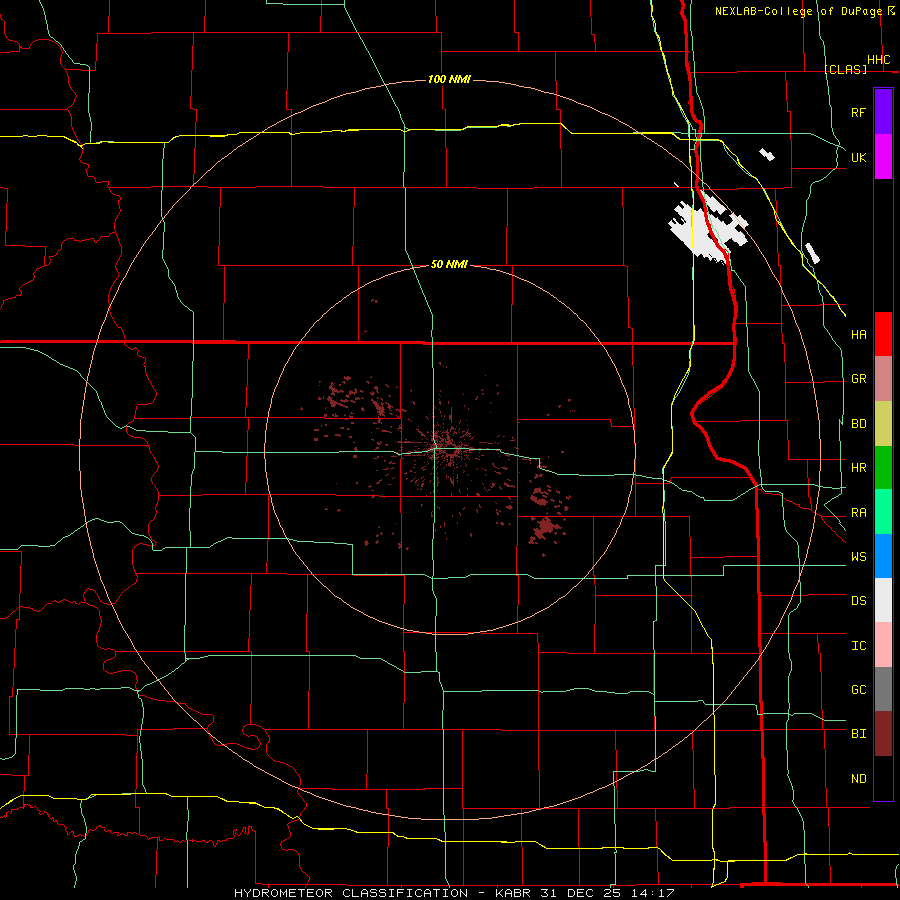Image resolution: width=900 pixels, height=900 pixels.
Task: Click the purple RF color swatch
Action: pyautogui.click(x=883, y=112)
